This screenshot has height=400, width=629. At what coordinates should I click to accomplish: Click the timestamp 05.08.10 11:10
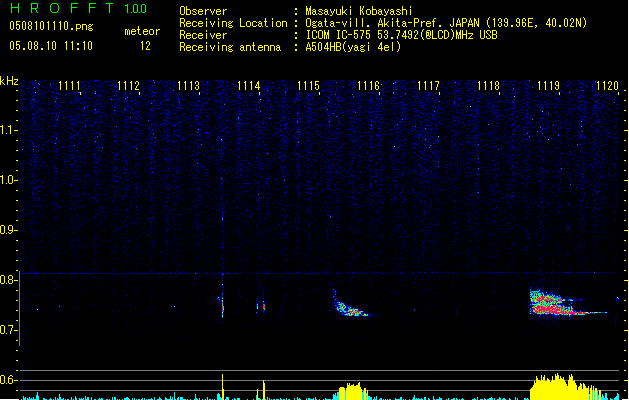point(51,46)
